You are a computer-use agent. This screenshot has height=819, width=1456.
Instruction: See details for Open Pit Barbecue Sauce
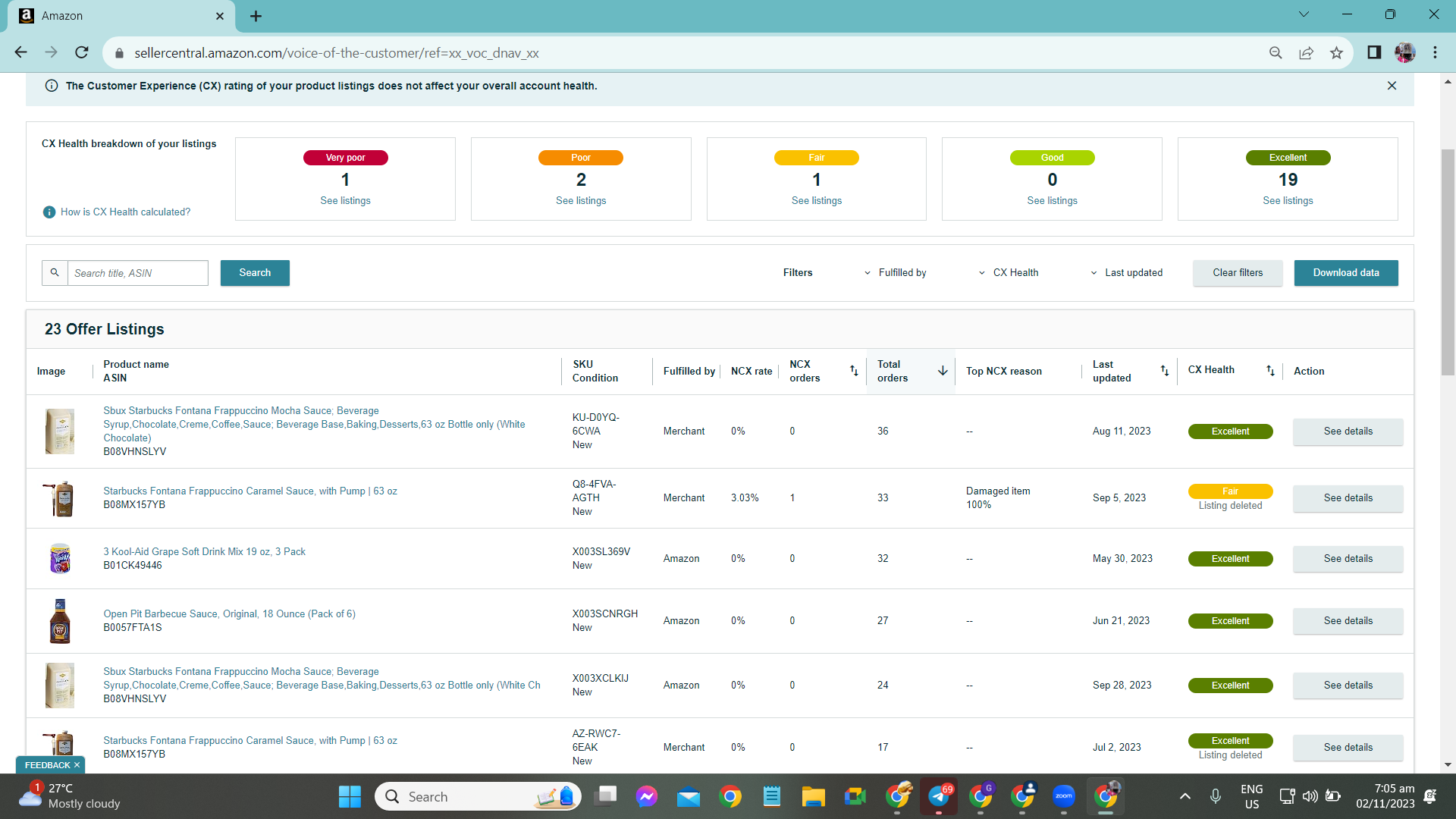(x=1348, y=620)
